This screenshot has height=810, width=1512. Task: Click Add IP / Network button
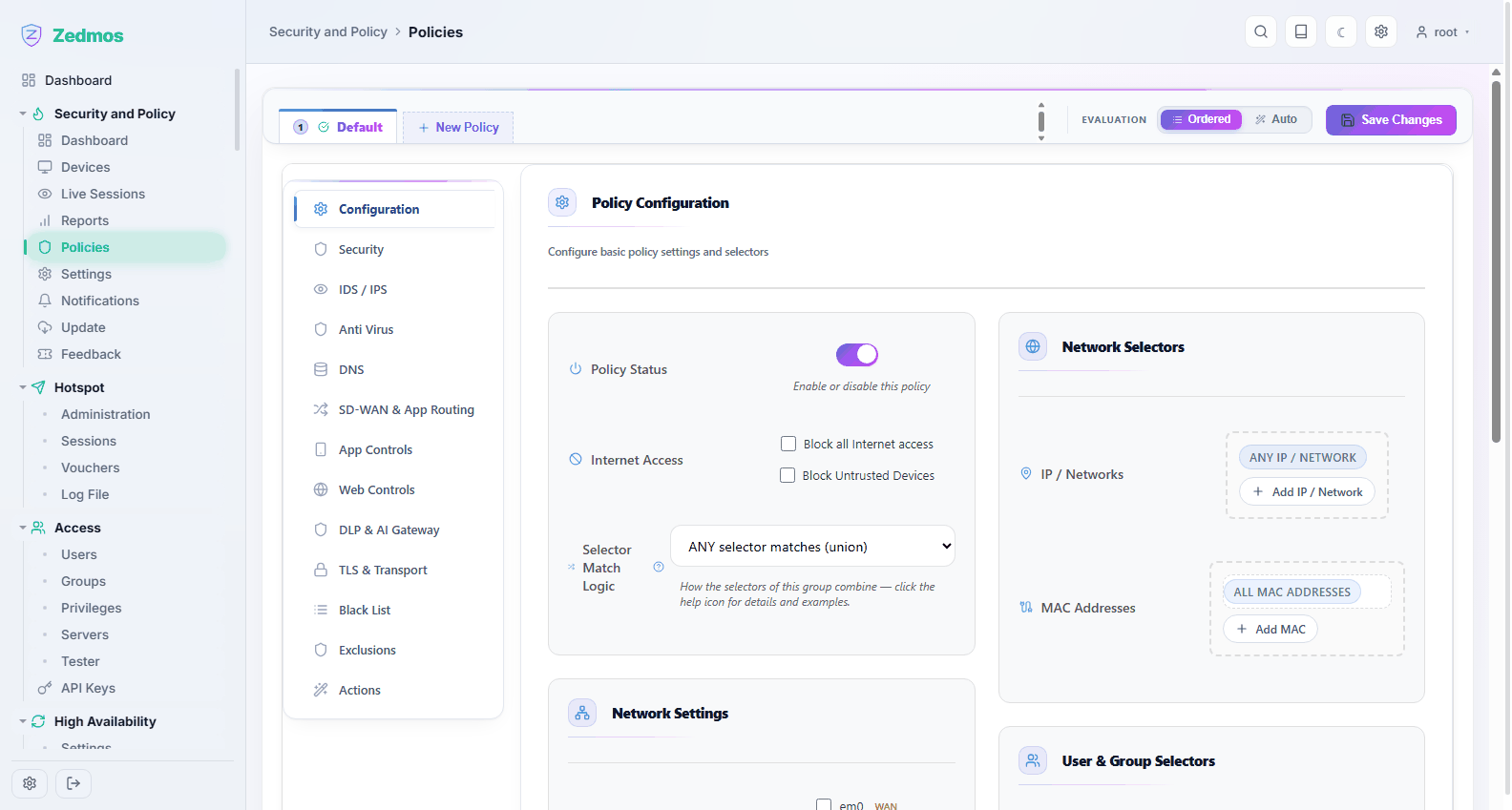1307,491
